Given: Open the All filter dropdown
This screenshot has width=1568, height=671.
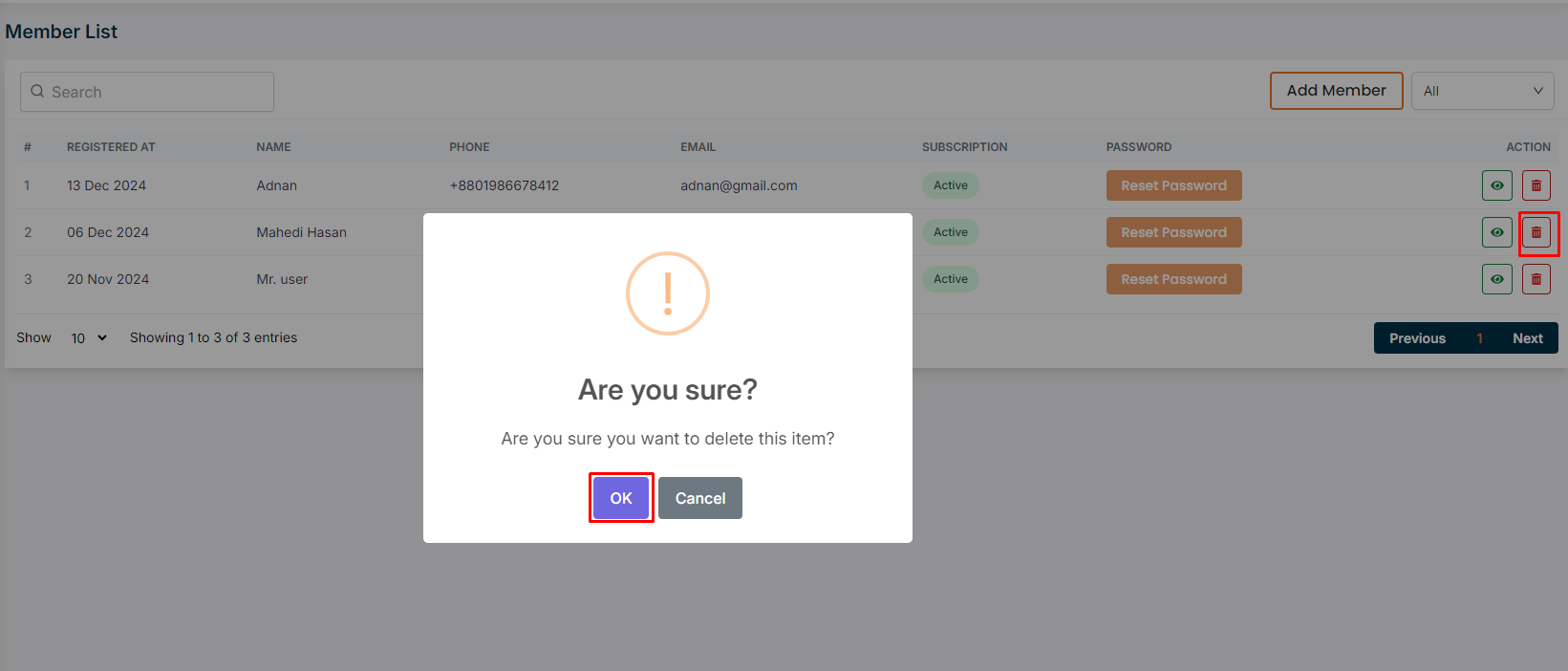Looking at the screenshot, I should tap(1482, 91).
